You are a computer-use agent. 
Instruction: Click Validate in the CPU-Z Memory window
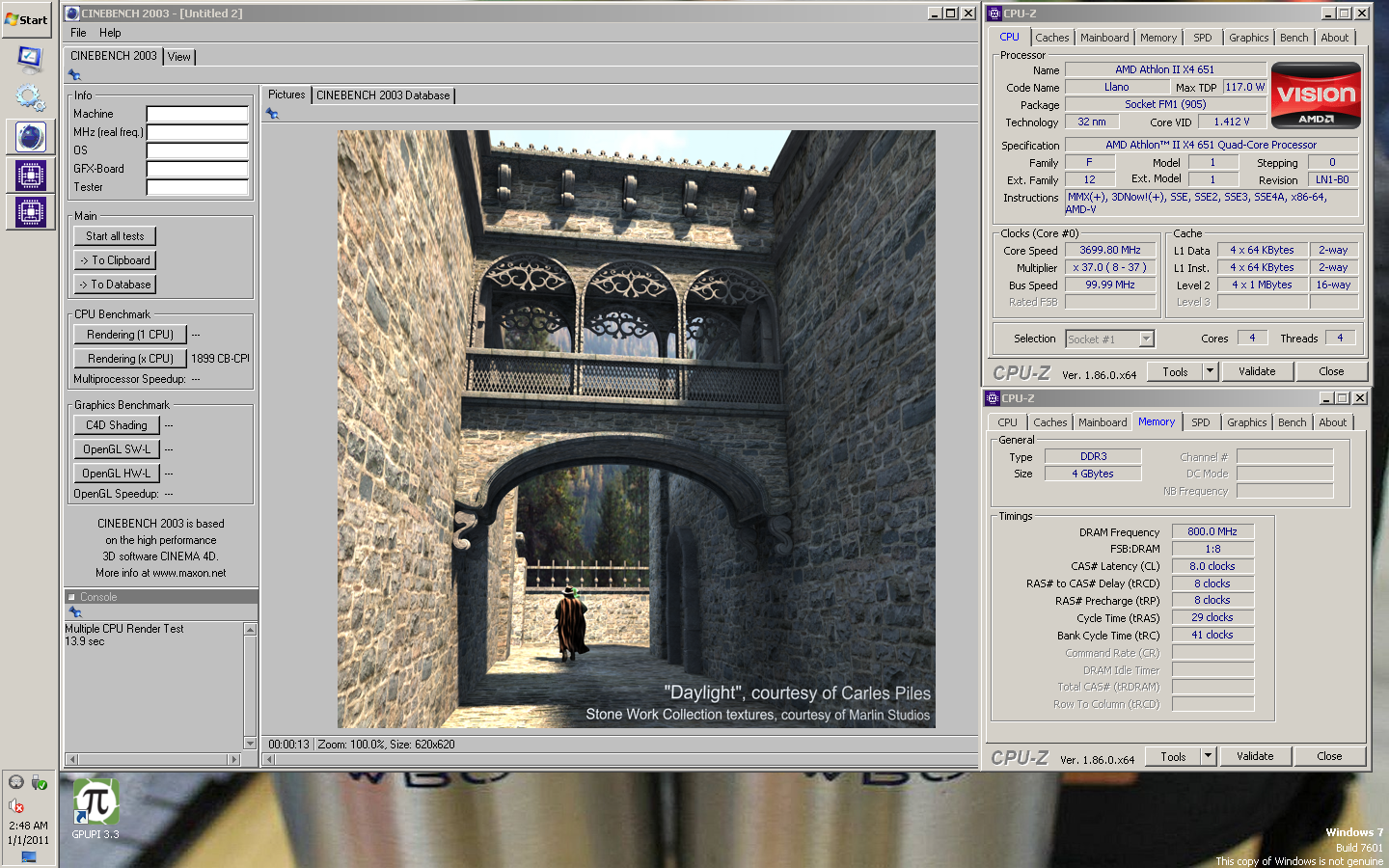point(1255,756)
